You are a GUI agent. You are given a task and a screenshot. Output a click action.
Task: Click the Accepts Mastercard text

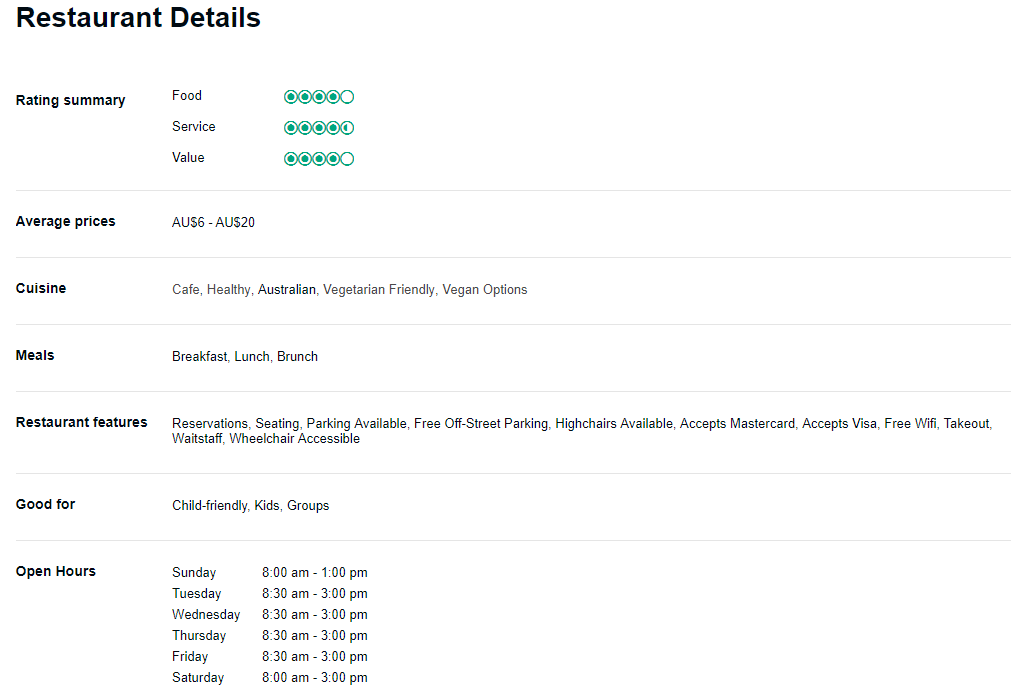click(738, 424)
